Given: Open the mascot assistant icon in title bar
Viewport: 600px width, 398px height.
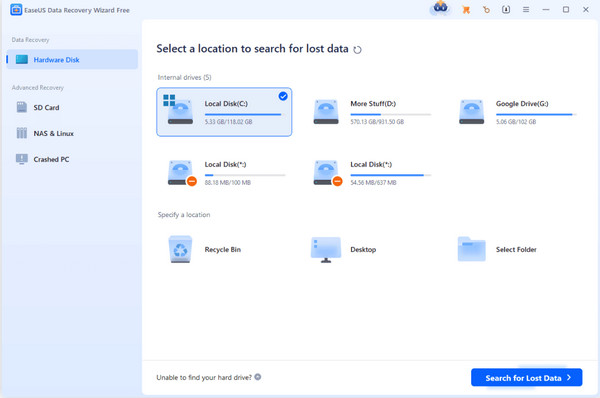Looking at the screenshot, I should pyautogui.click(x=440, y=8).
